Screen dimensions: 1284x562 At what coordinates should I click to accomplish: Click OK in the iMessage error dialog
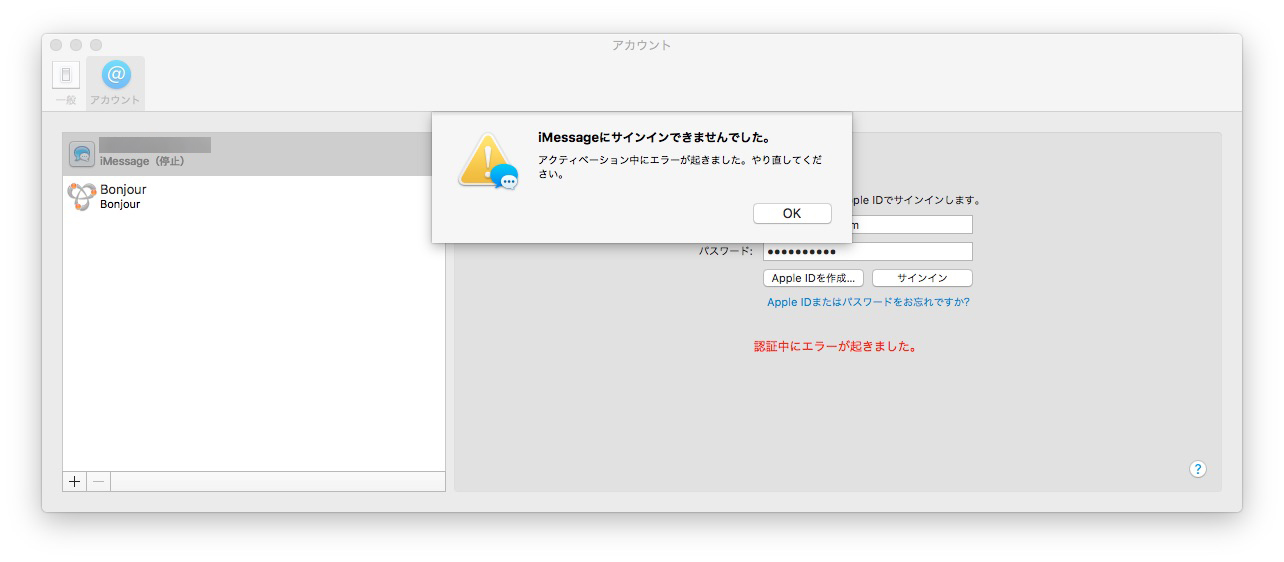pos(792,213)
